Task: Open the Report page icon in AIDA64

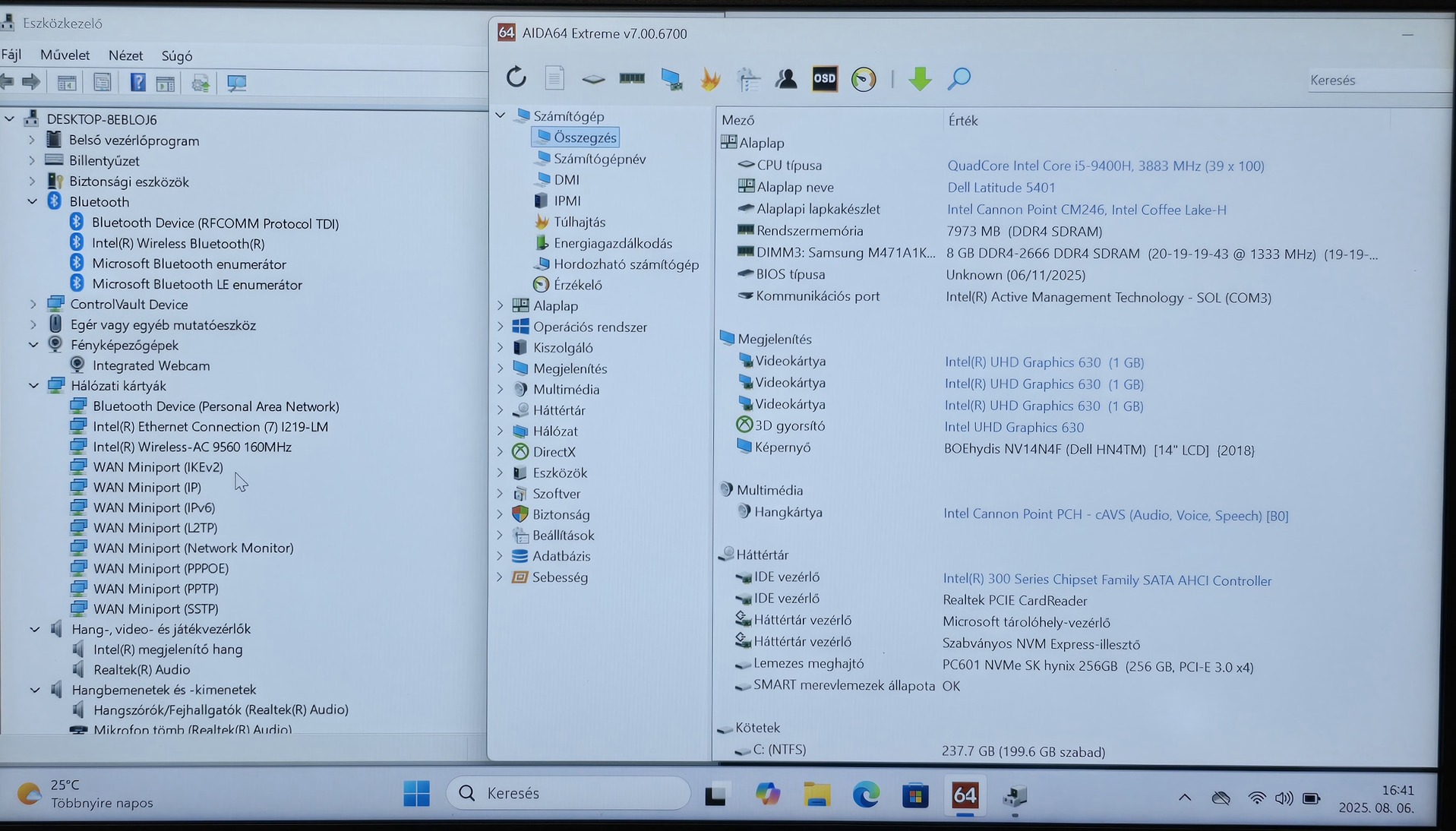Action: point(554,77)
